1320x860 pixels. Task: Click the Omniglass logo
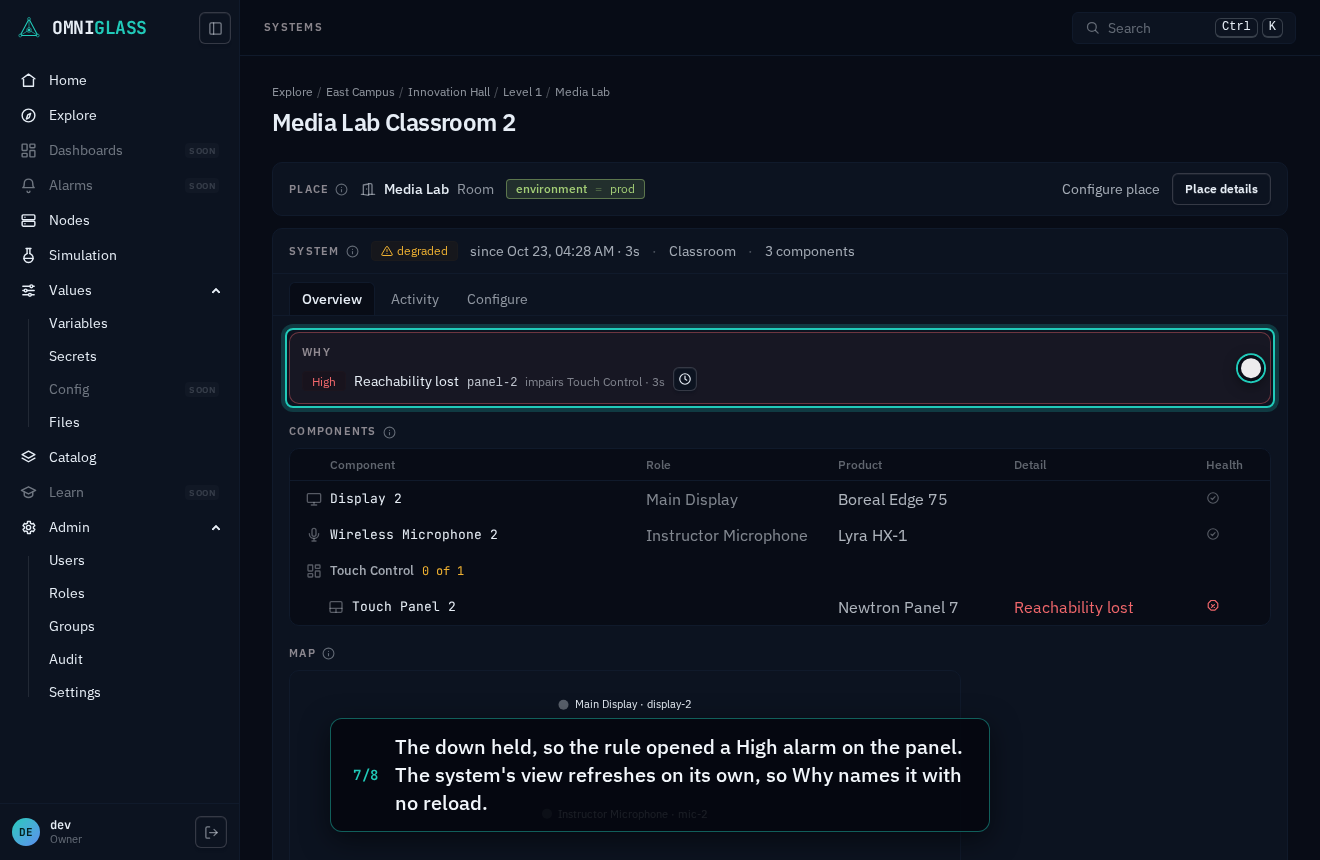(x=82, y=28)
